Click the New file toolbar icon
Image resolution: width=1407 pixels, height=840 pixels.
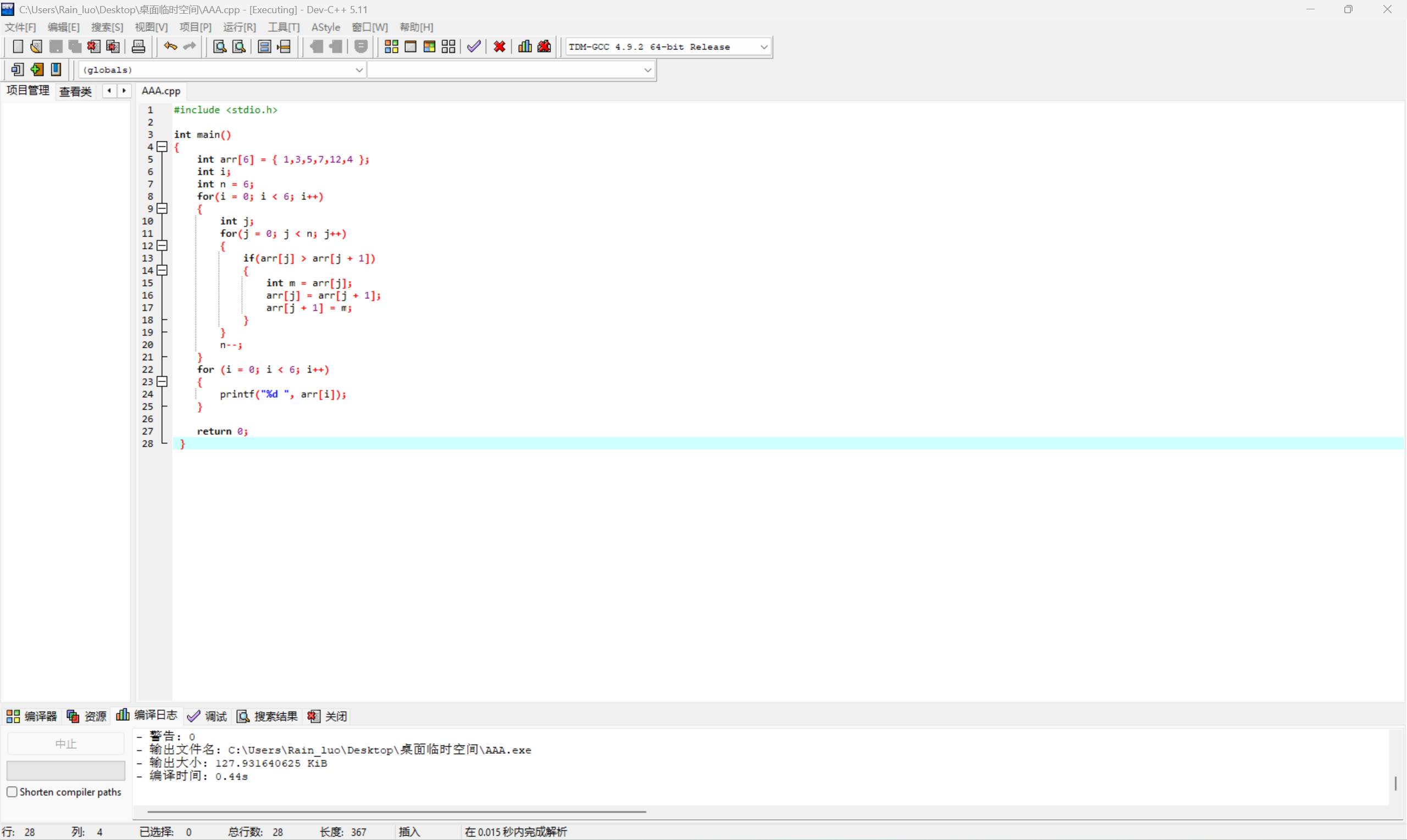18,47
